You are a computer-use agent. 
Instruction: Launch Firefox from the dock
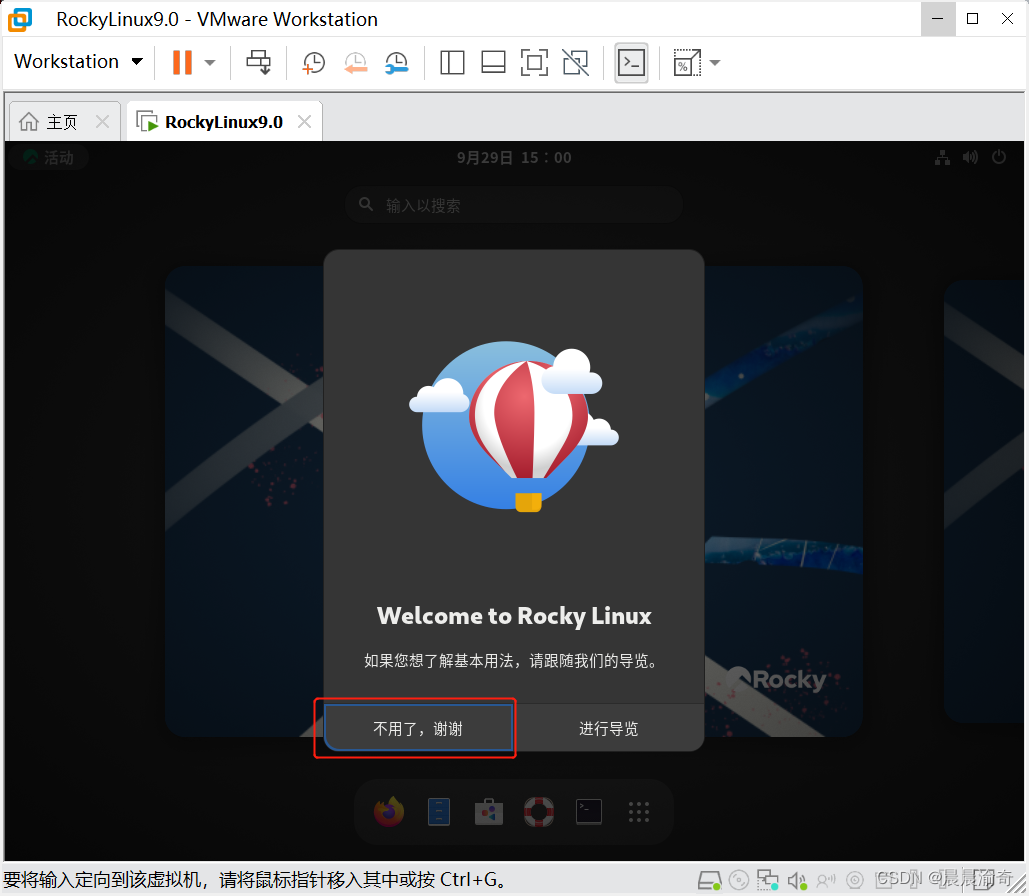point(389,812)
